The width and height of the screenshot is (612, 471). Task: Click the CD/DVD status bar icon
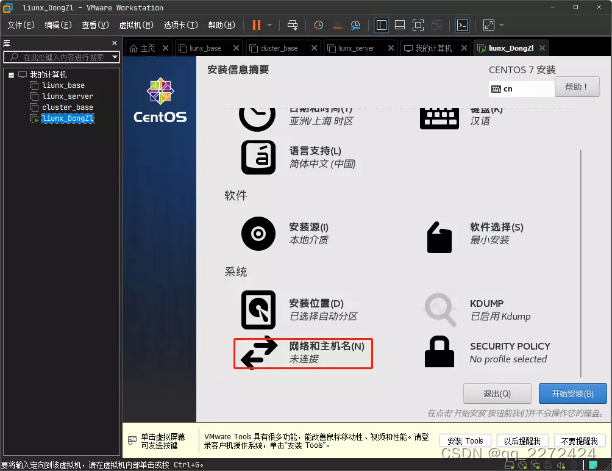coord(523,465)
